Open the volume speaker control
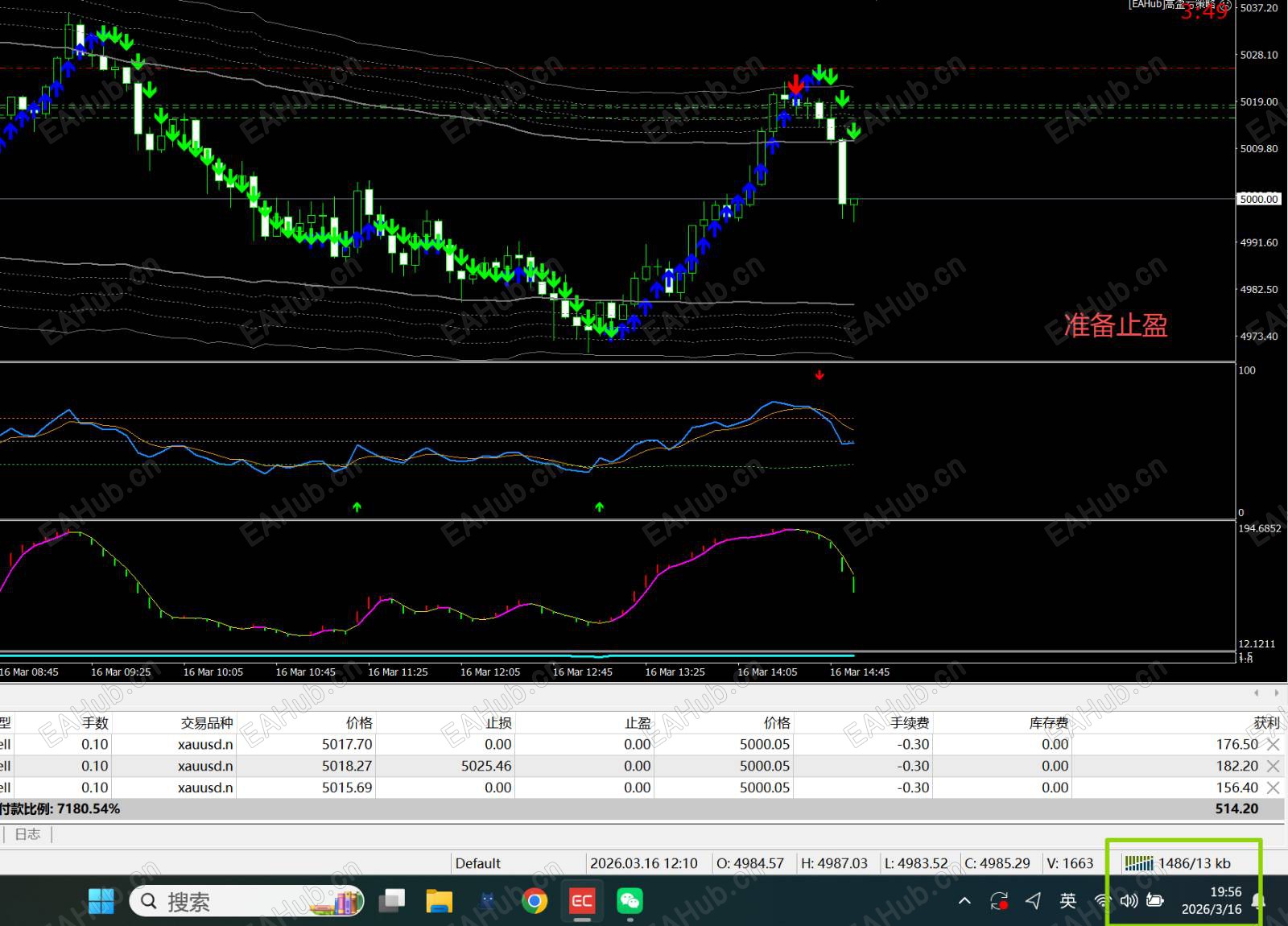Image resolution: width=1288 pixels, height=926 pixels. [x=1129, y=901]
